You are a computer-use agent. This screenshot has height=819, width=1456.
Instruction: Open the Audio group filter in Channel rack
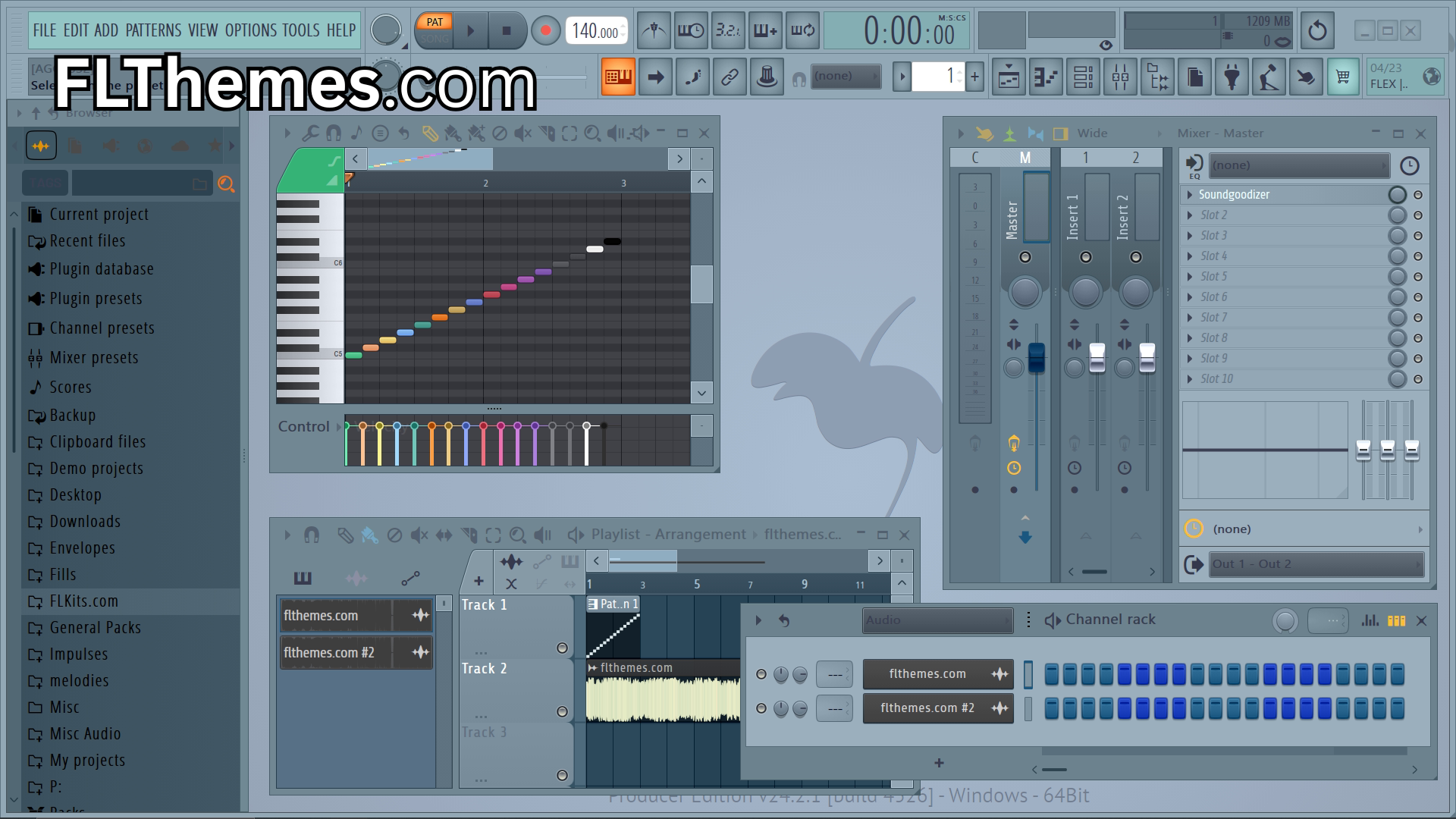click(x=937, y=620)
